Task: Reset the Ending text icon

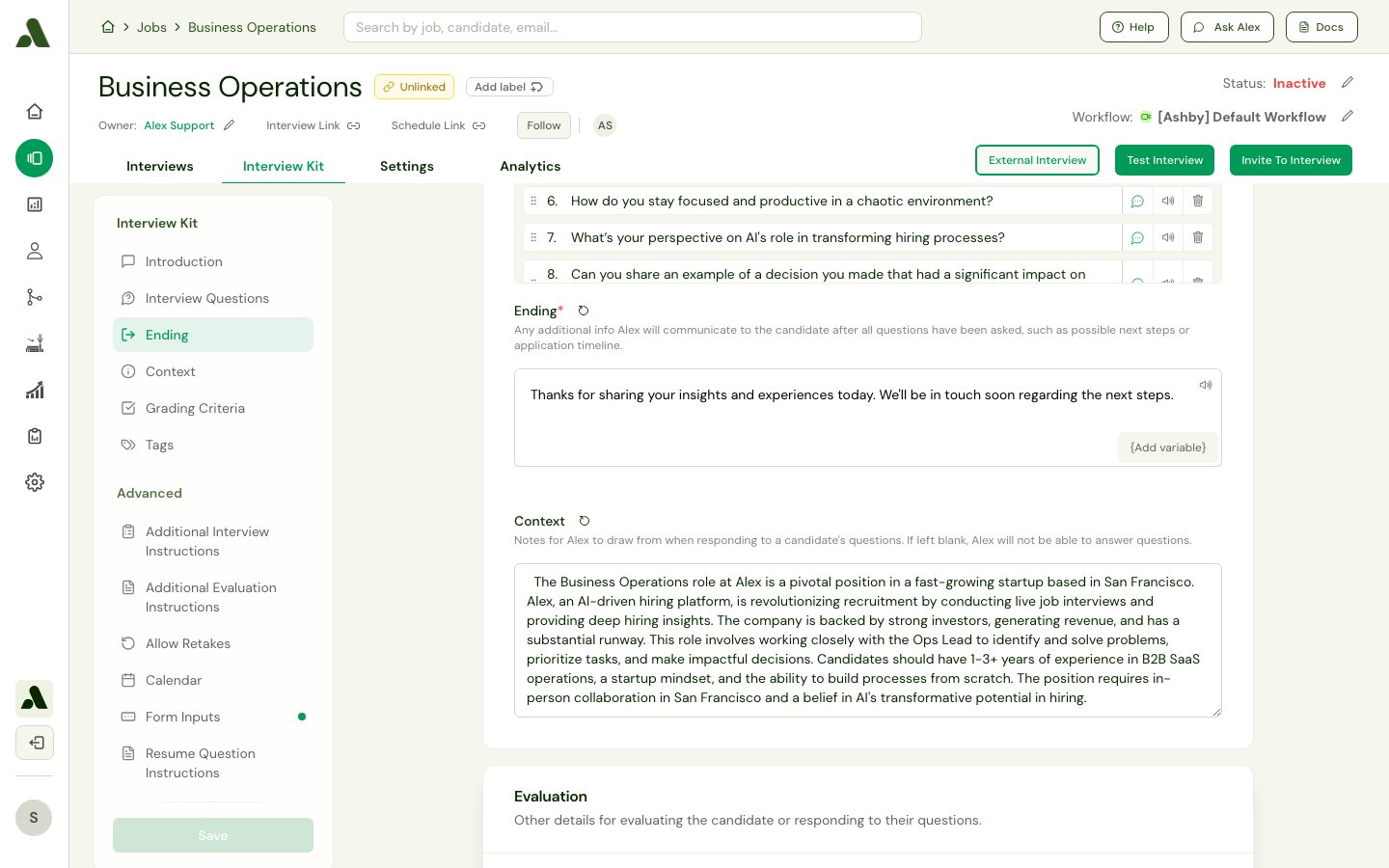Action: [x=584, y=311]
